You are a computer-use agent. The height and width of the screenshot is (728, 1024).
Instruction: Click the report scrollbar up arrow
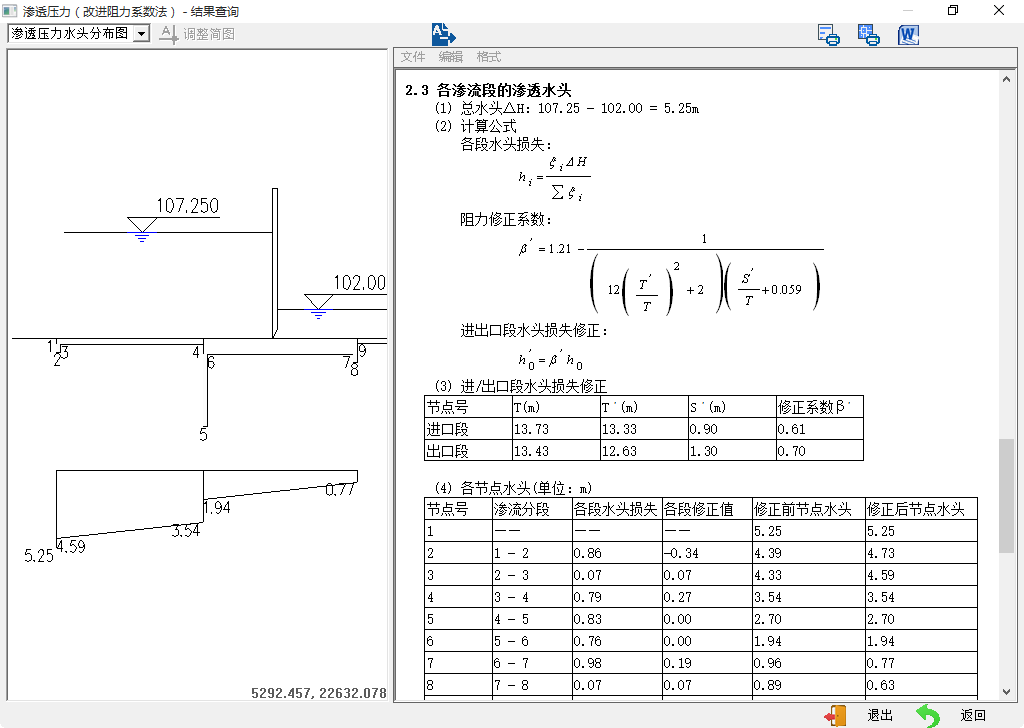point(1006,79)
